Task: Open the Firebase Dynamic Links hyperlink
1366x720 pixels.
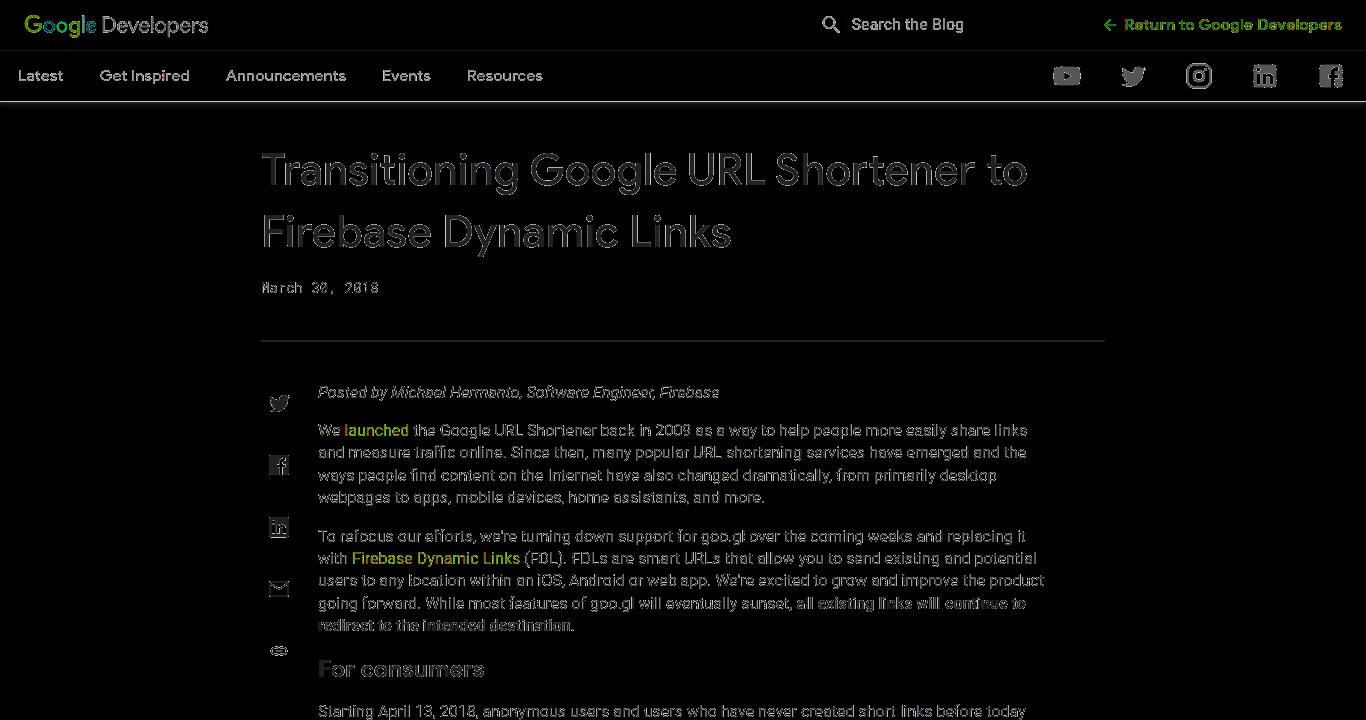Action: 436,558
